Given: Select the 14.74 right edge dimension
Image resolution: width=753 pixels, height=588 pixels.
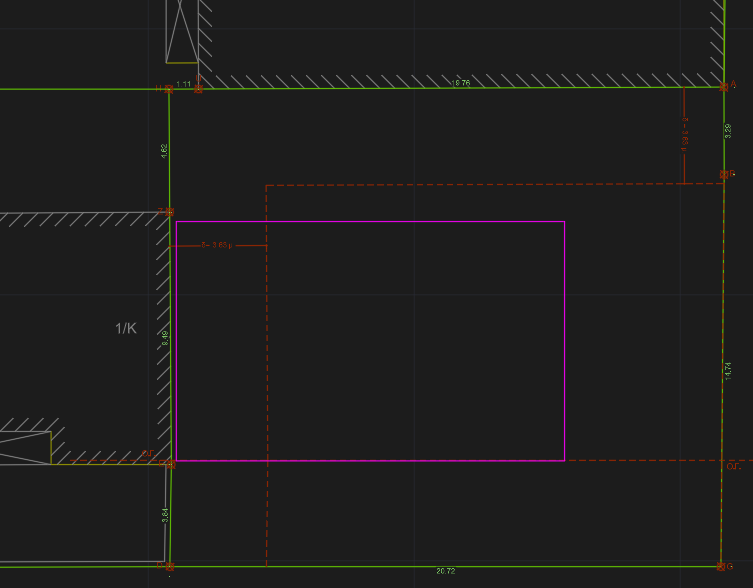Looking at the screenshot, I should [728, 370].
